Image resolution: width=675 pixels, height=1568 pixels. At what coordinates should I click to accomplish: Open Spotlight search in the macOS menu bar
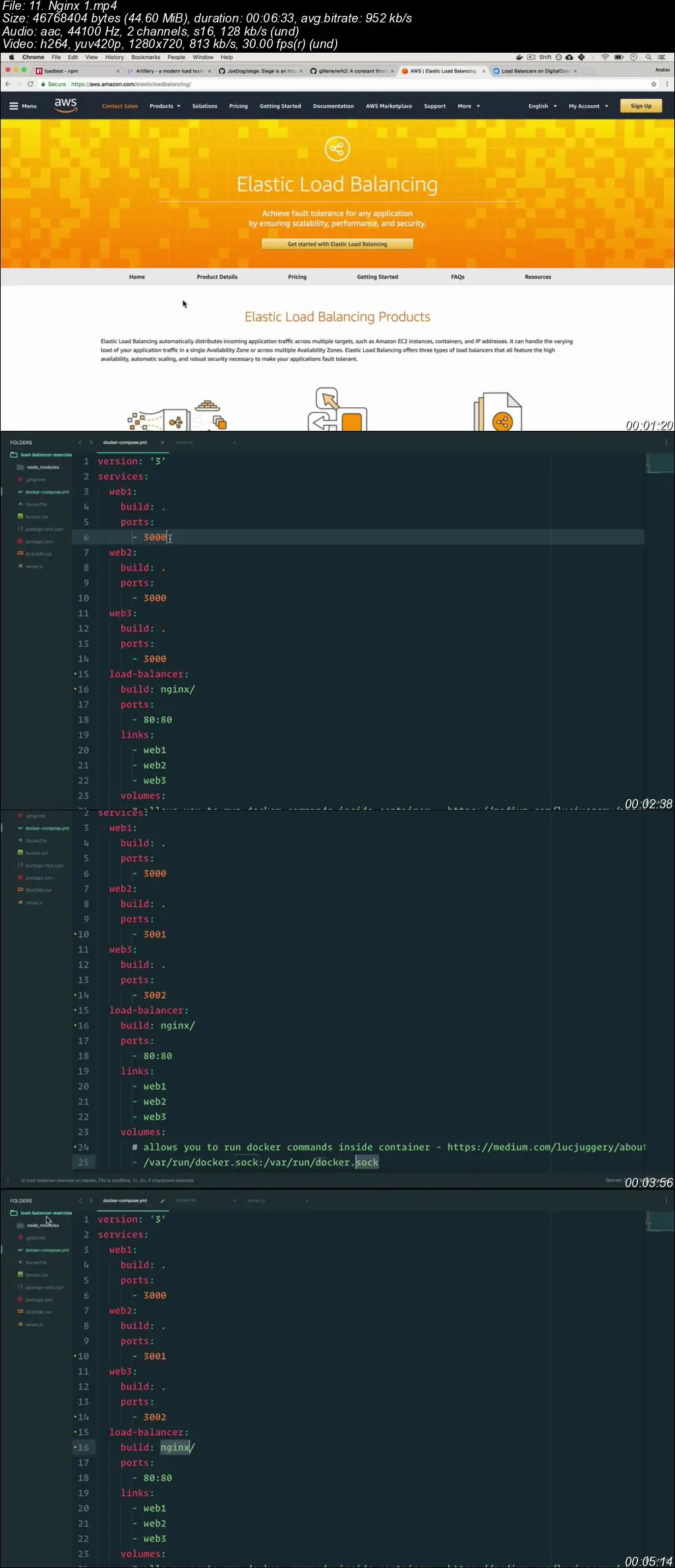pyautogui.click(x=649, y=57)
